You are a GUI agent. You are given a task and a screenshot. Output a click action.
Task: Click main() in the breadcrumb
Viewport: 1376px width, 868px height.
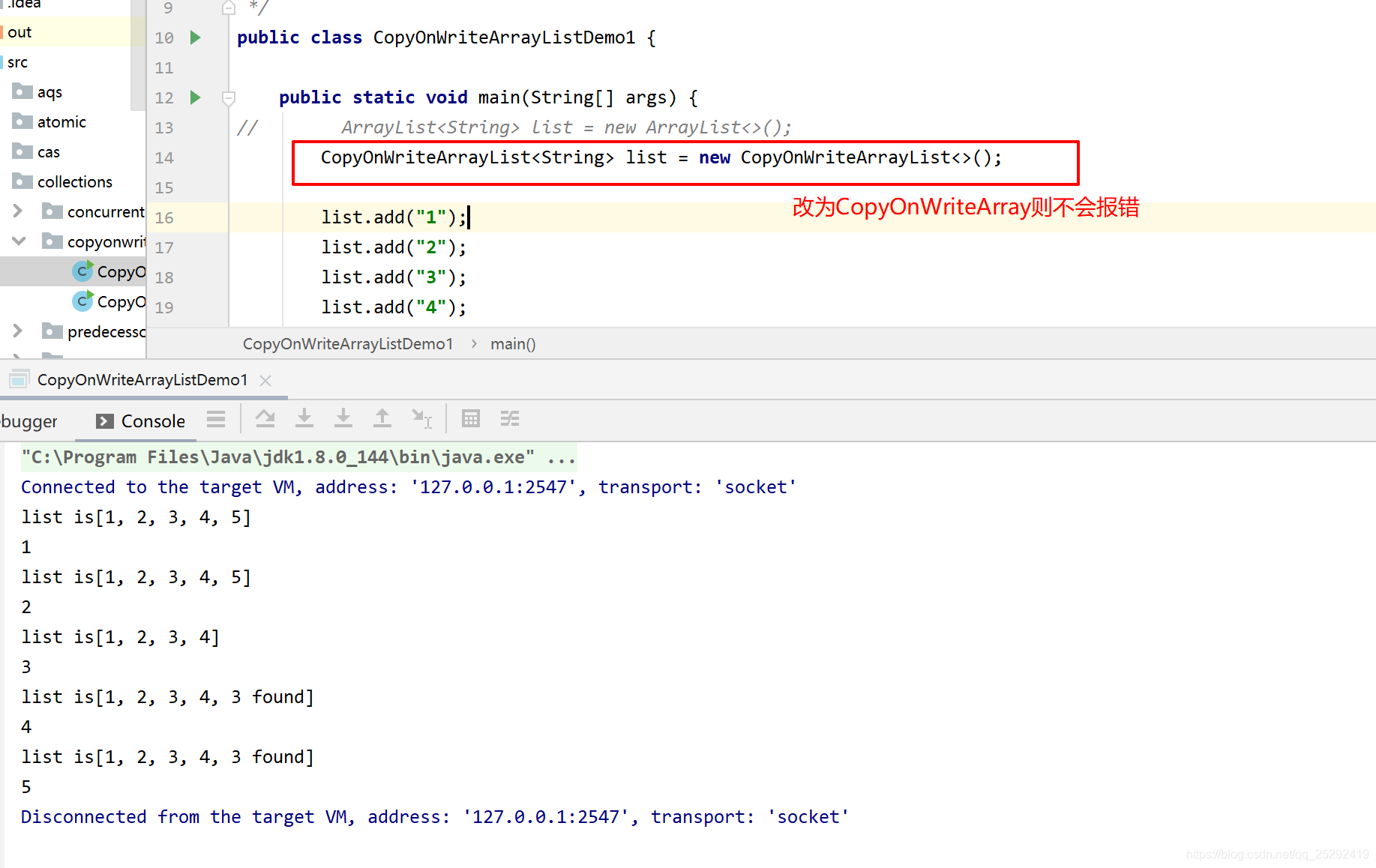coord(513,344)
